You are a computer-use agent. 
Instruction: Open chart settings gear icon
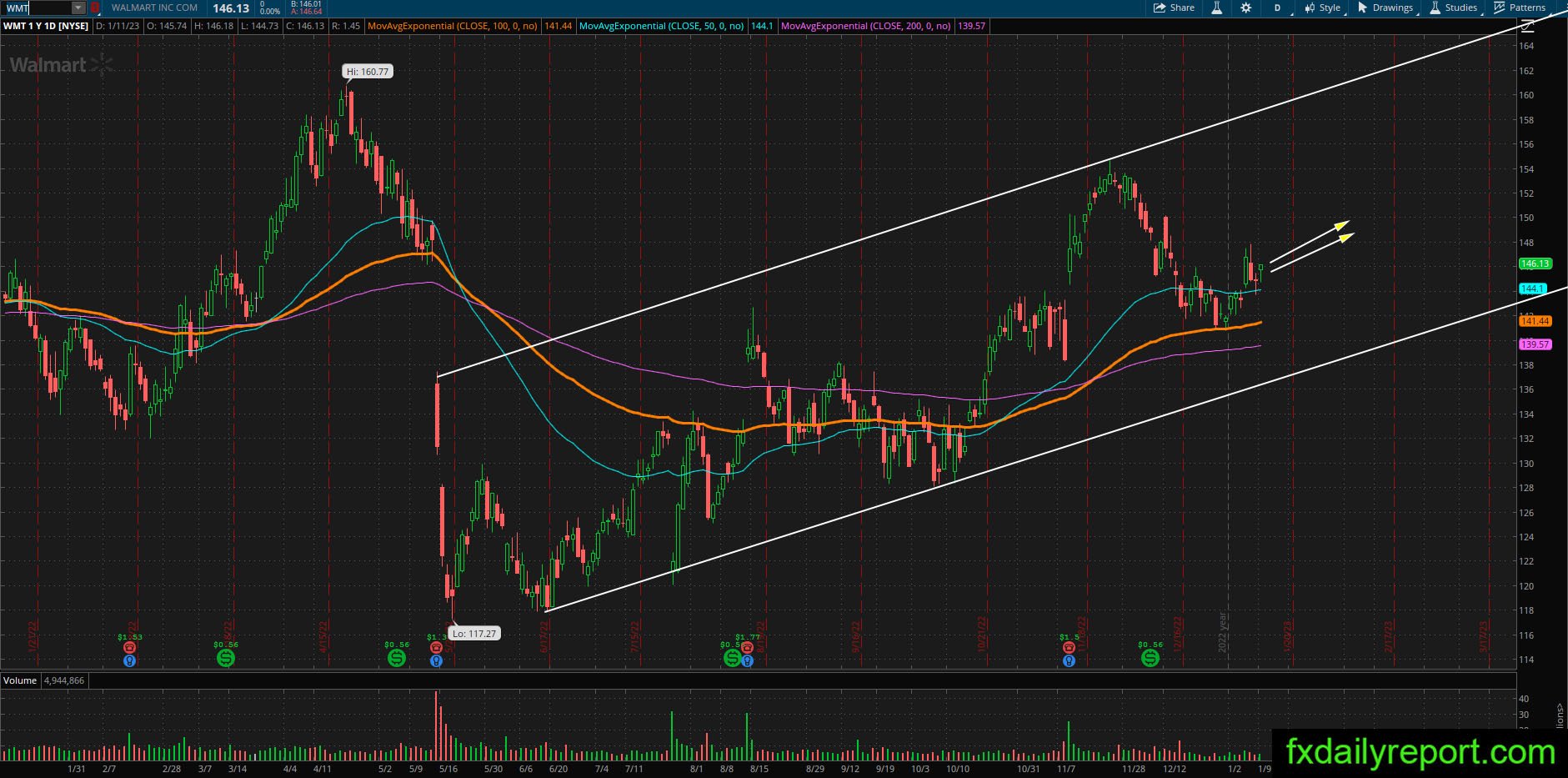click(x=1245, y=8)
